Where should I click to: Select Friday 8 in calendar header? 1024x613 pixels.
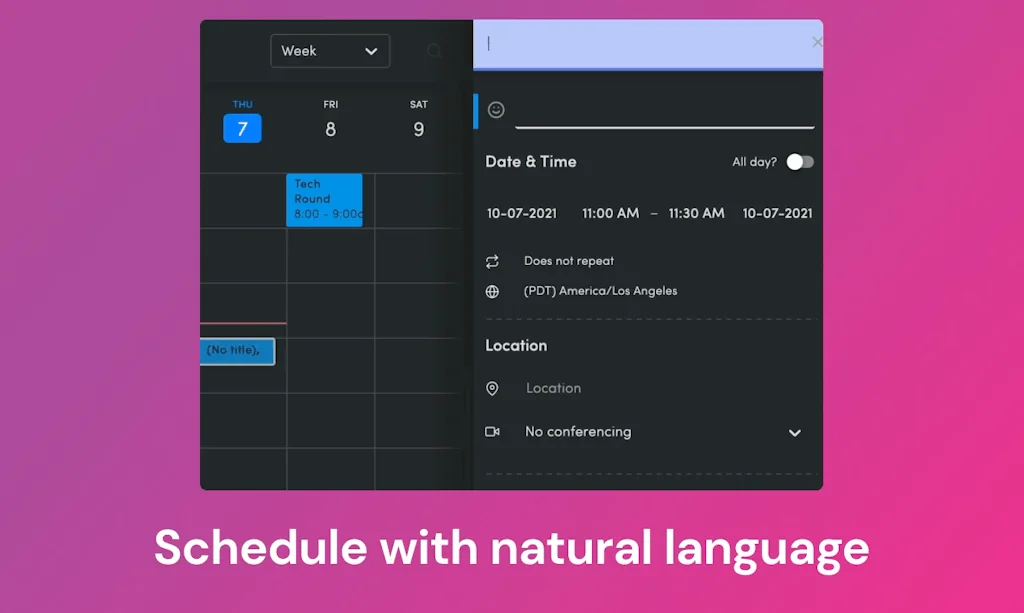click(330, 121)
